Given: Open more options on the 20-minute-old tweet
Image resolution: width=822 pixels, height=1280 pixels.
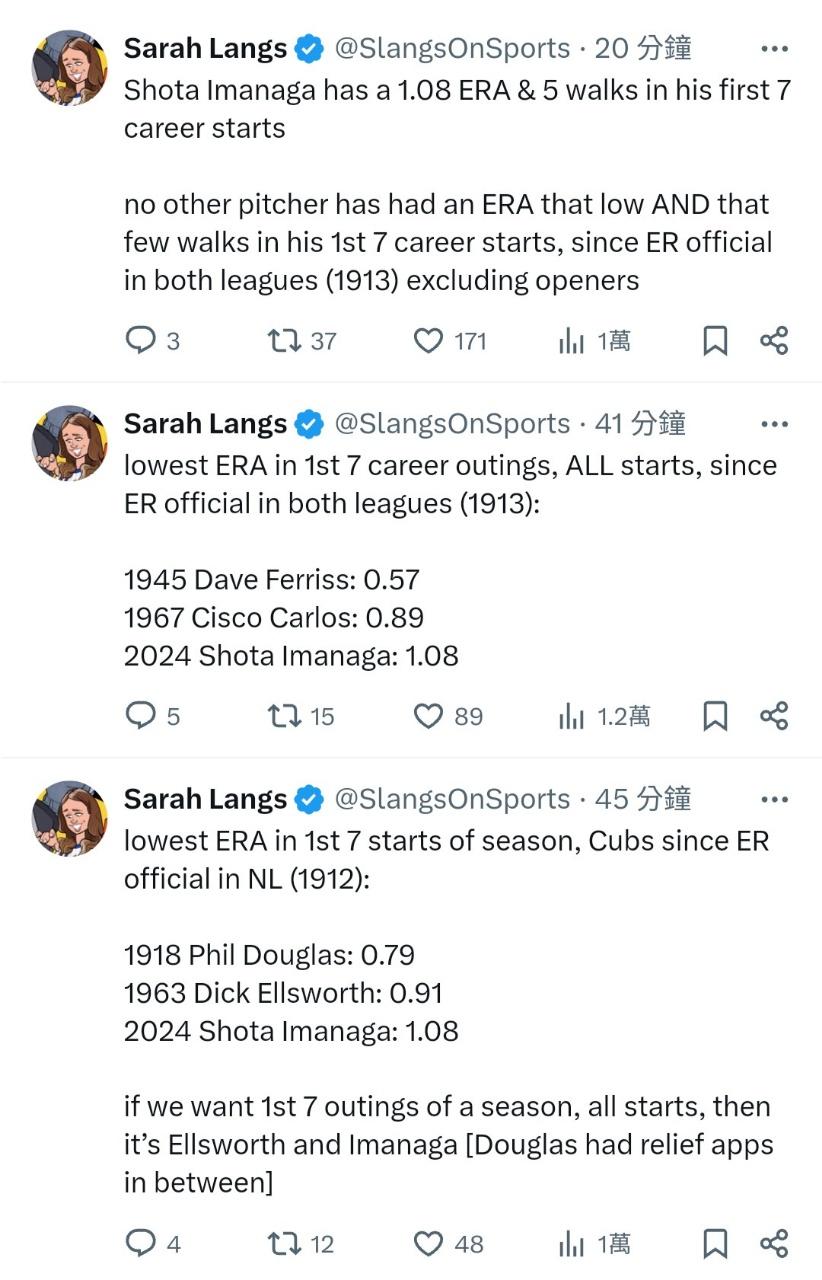Looking at the screenshot, I should point(774,48).
